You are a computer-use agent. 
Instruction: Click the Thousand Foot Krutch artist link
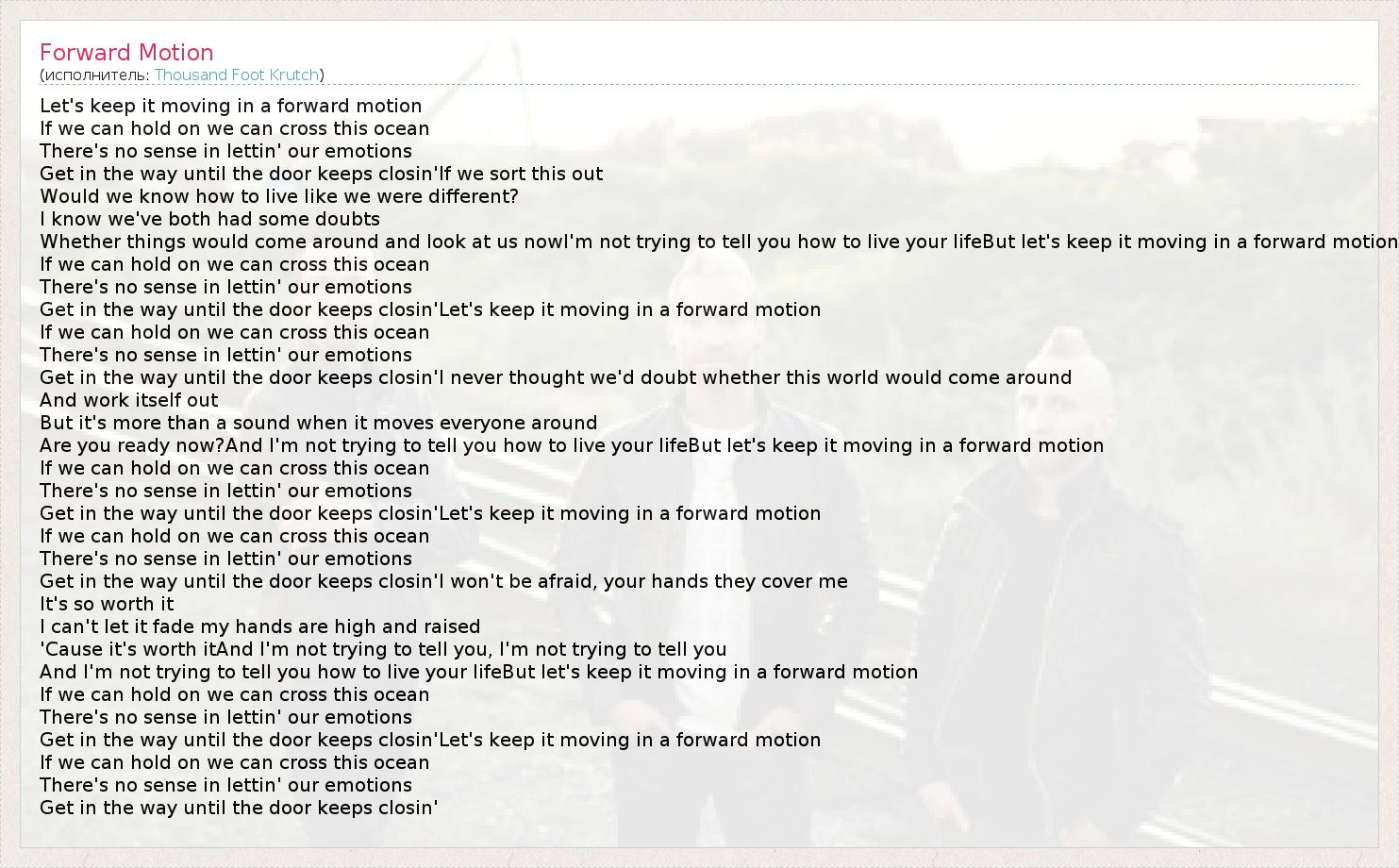tap(237, 75)
